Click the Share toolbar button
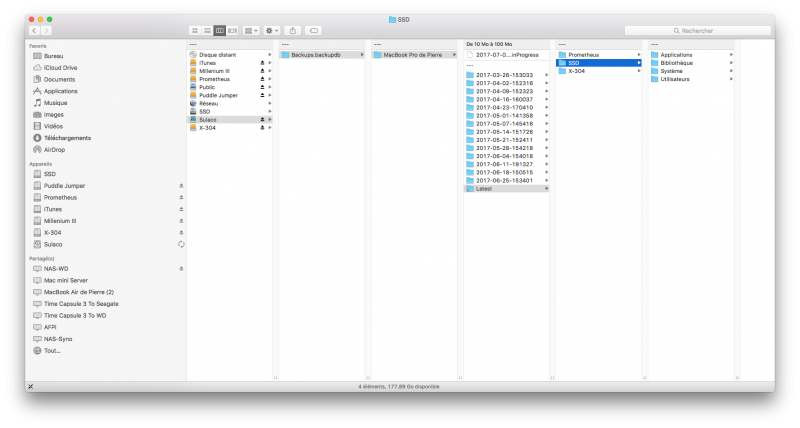Image resolution: width=800 pixels, height=428 pixels. tap(293, 31)
